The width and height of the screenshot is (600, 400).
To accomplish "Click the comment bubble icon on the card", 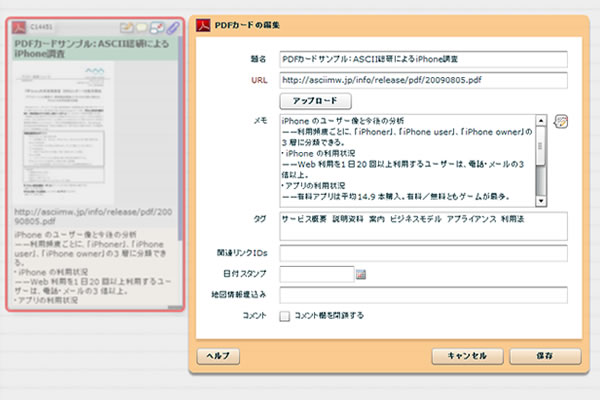I will point(142,27).
